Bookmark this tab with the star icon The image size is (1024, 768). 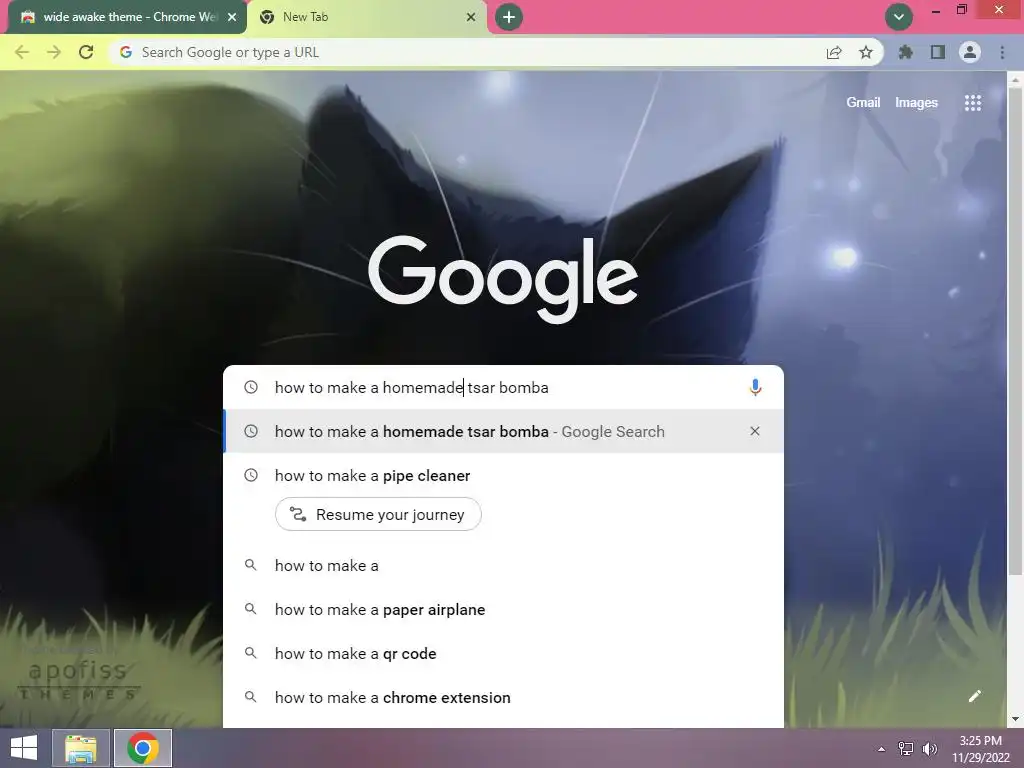tap(866, 52)
